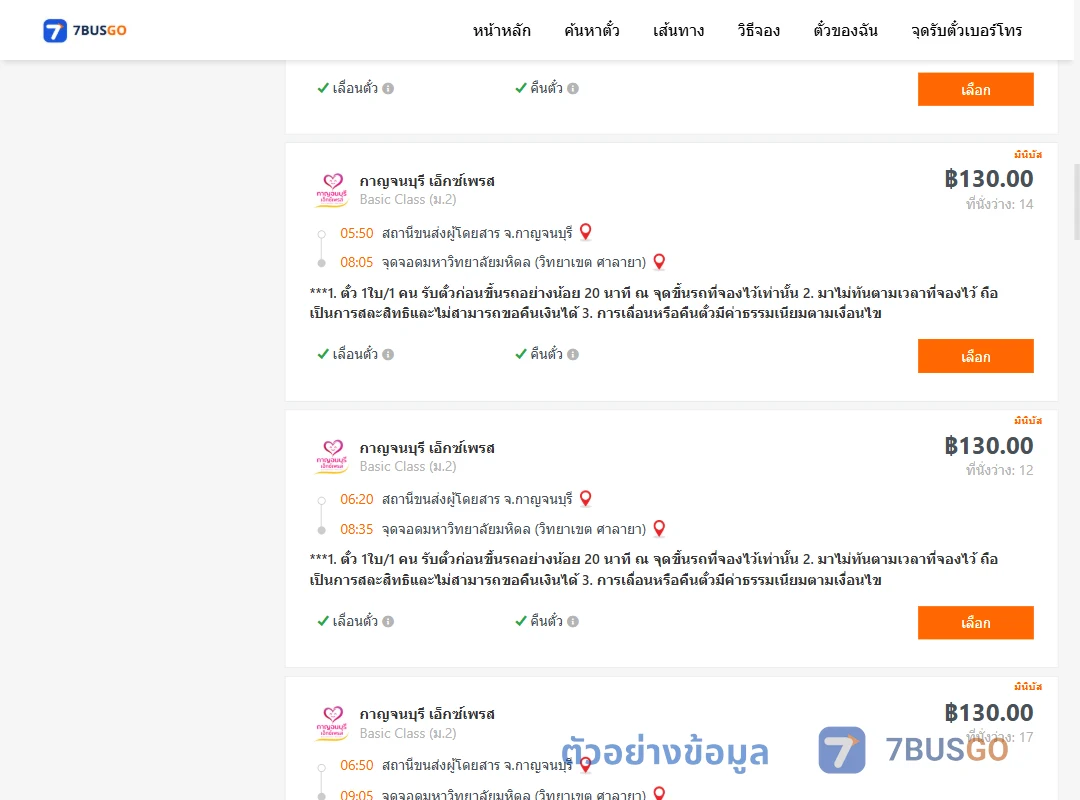Click เลื่อนตั๋ว label in 05:50 card
The width and height of the screenshot is (1080, 800).
click(355, 354)
